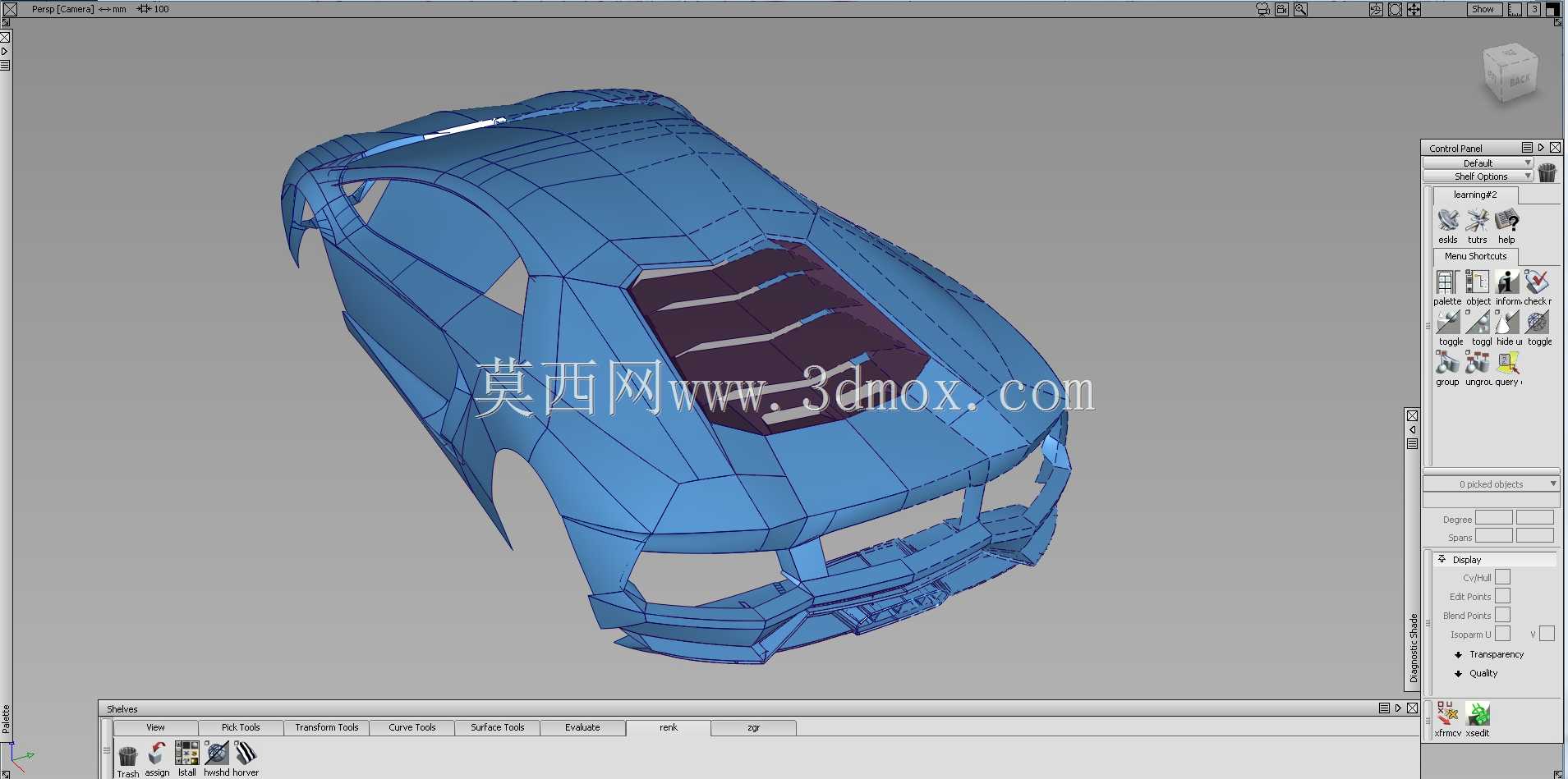Click the xsedit tool icon

1478,713
